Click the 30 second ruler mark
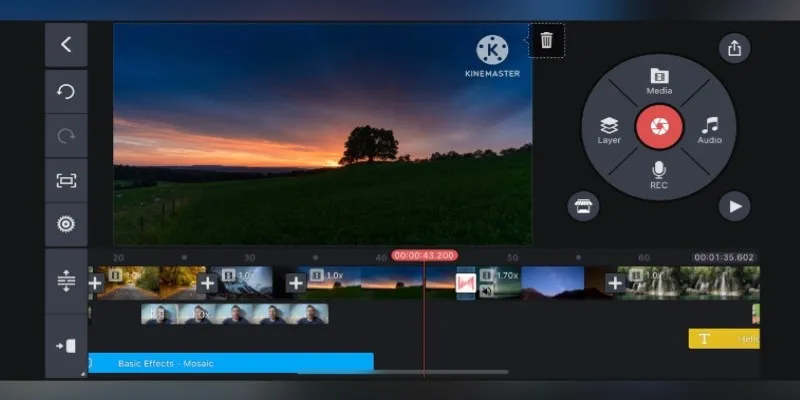Image resolution: width=800 pixels, height=400 pixels. (249, 258)
